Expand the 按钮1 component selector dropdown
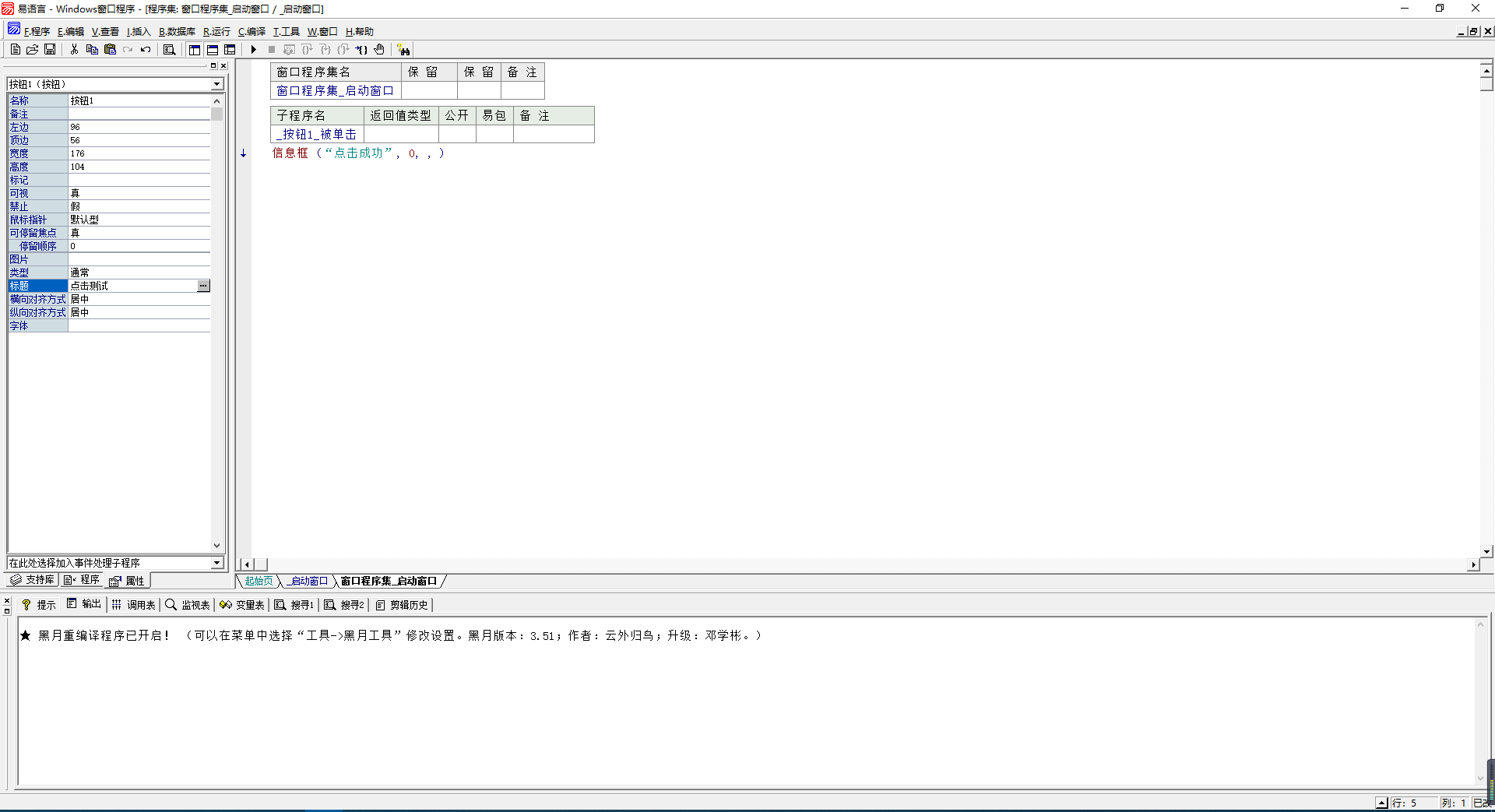This screenshot has width=1495, height=812. coord(217,84)
